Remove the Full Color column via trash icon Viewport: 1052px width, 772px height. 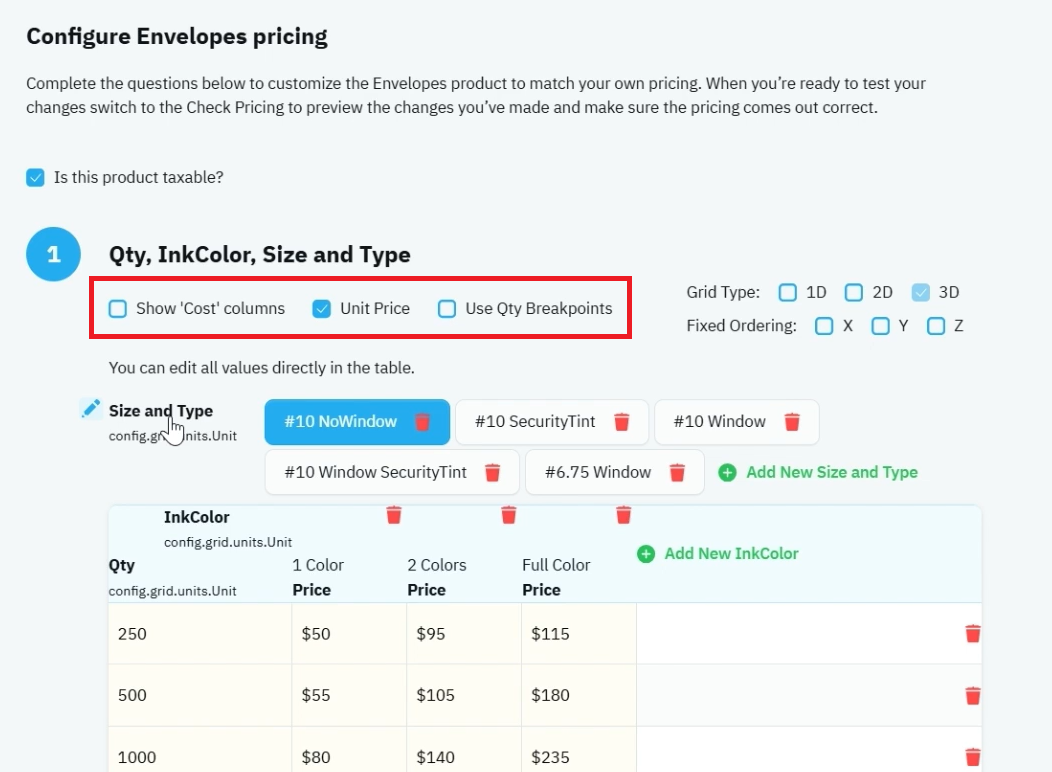click(x=623, y=515)
